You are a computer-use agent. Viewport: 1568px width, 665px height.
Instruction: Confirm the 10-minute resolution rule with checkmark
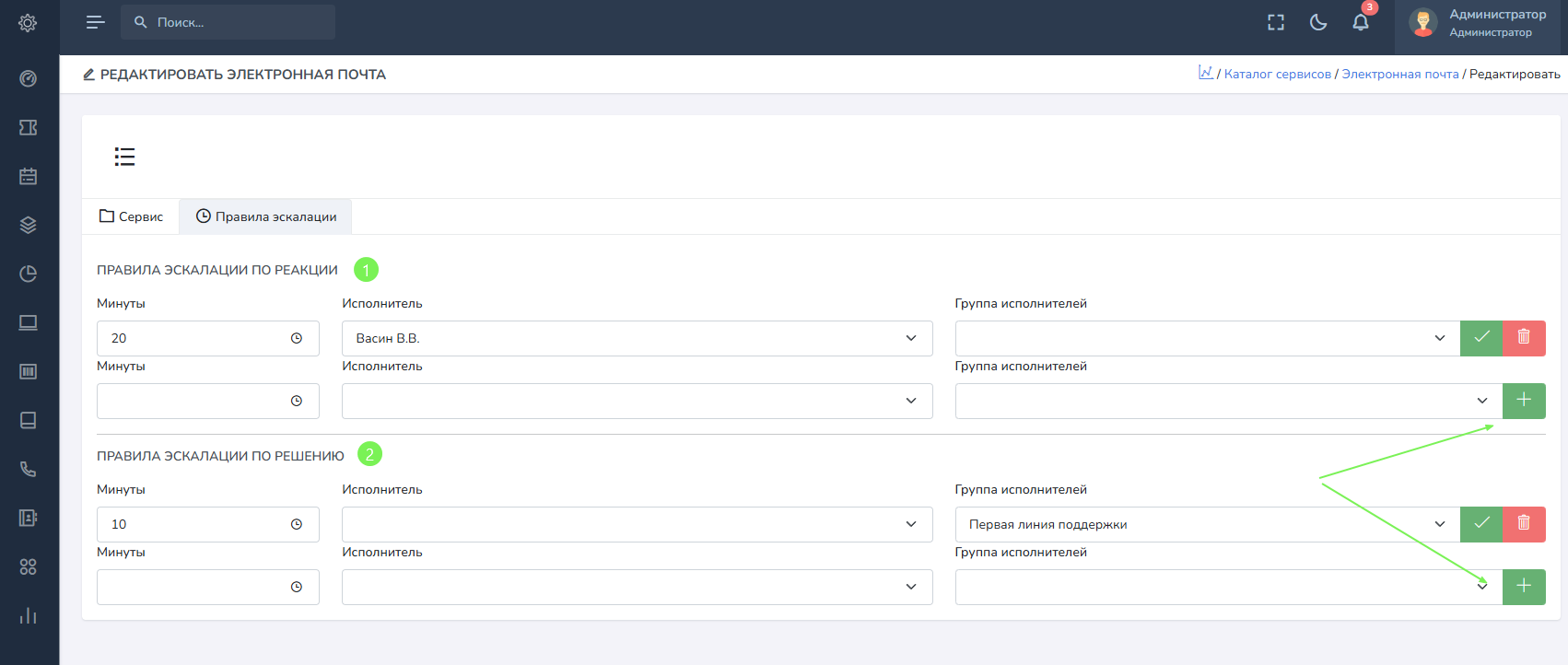point(1481,524)
